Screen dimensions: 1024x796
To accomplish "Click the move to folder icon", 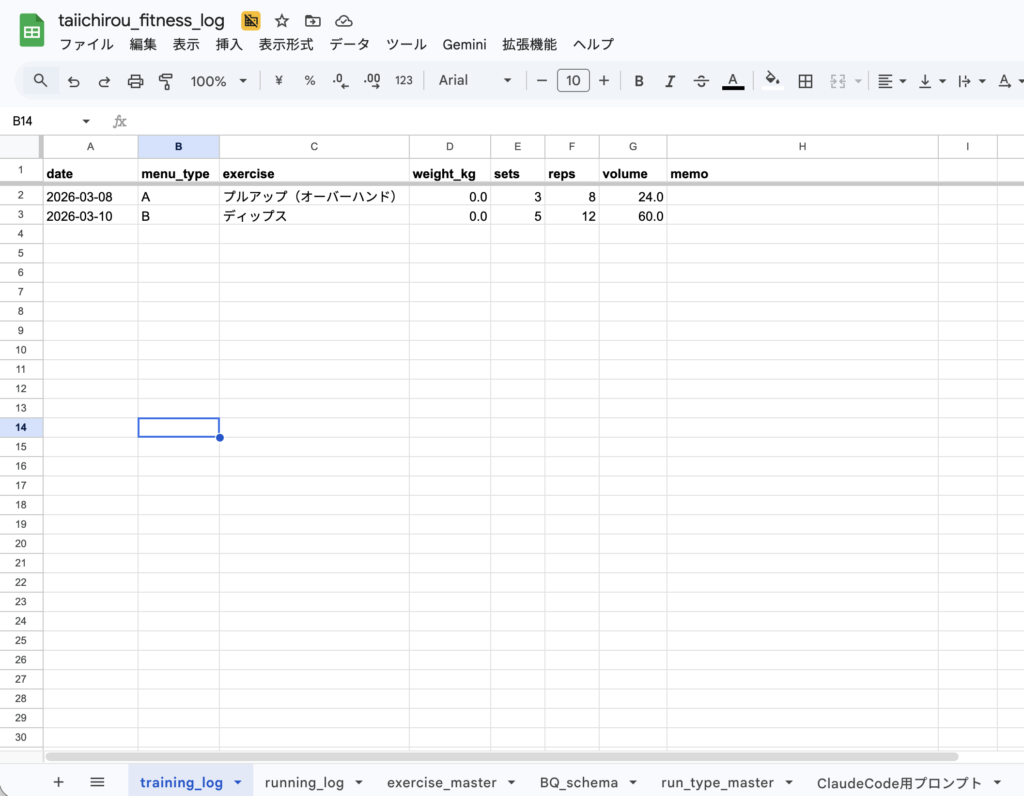I will (x=313, y=21).
